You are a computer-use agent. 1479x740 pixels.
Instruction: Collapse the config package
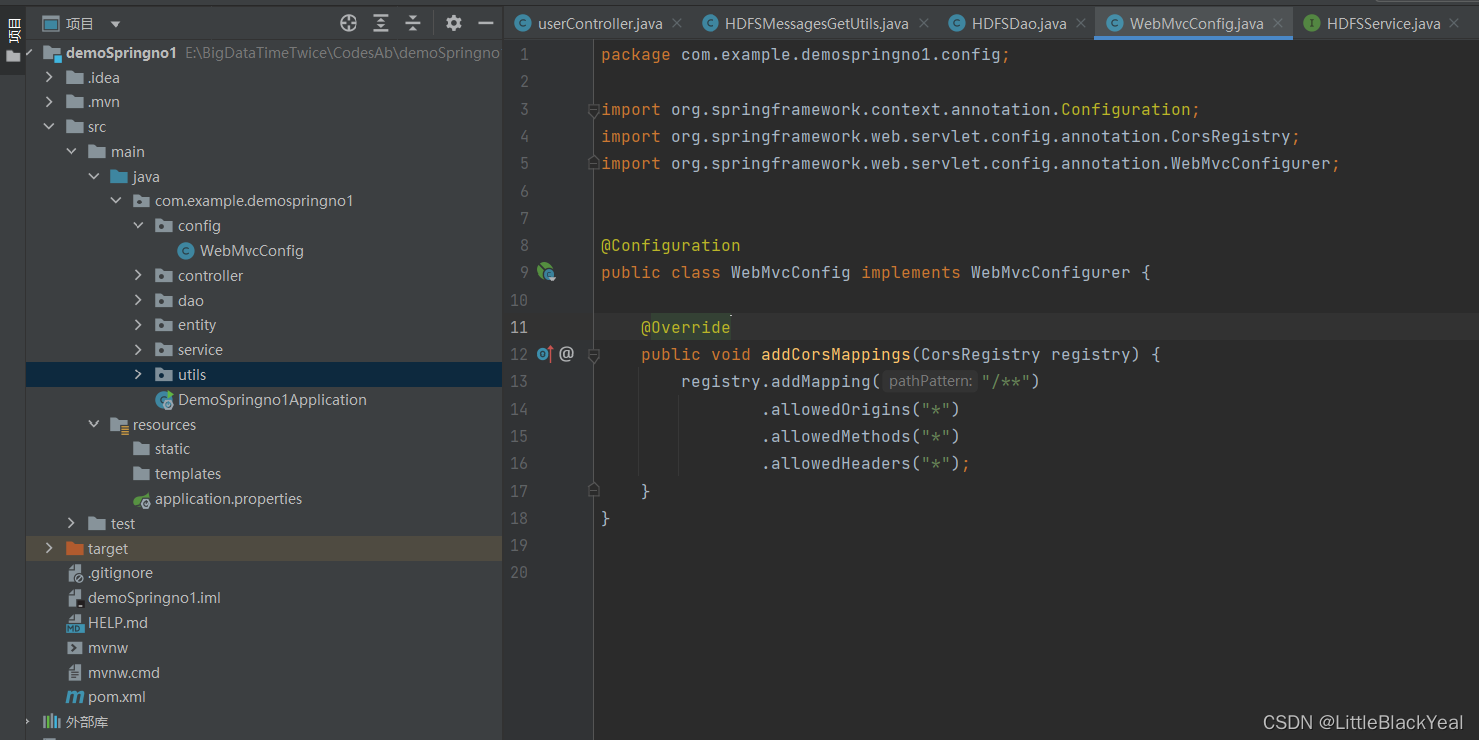[x=139, y=226]
